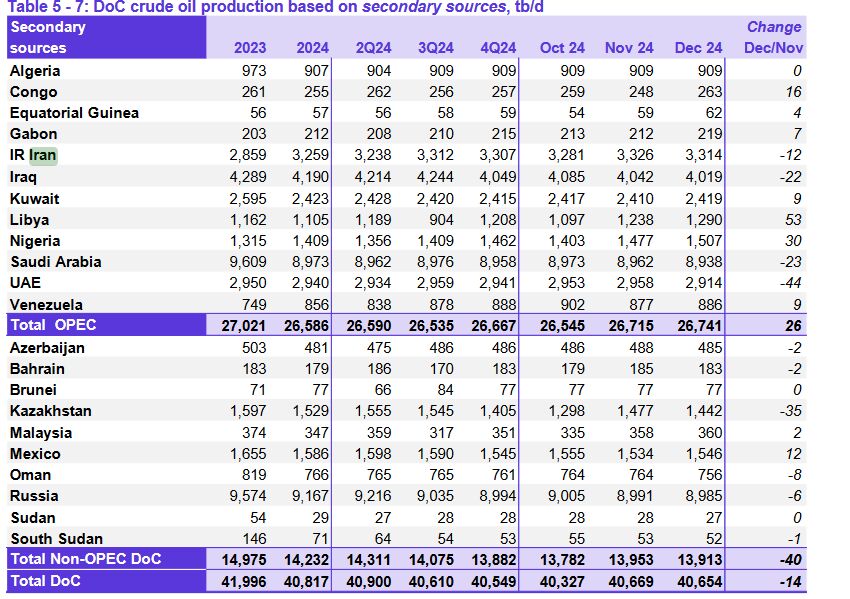Viewport: 850px width, 599px height.
Task: Click the highlighted word Iran
Action: click(x=43, y=155)
